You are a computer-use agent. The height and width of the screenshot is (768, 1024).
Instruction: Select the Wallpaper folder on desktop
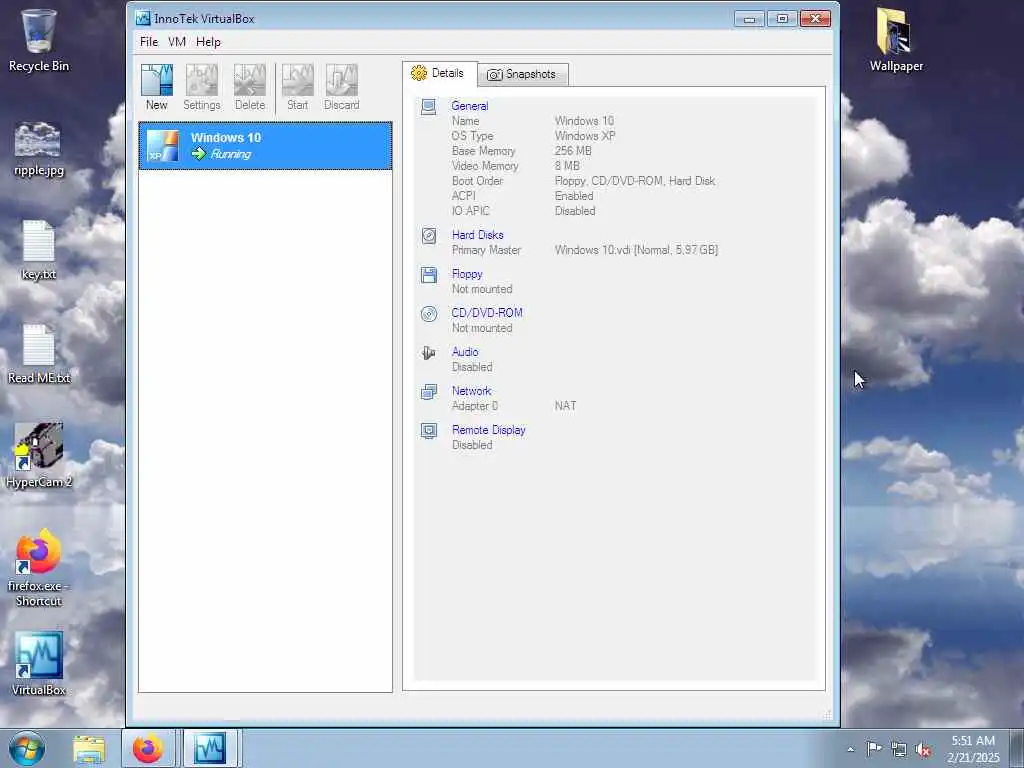coord(896,40)
